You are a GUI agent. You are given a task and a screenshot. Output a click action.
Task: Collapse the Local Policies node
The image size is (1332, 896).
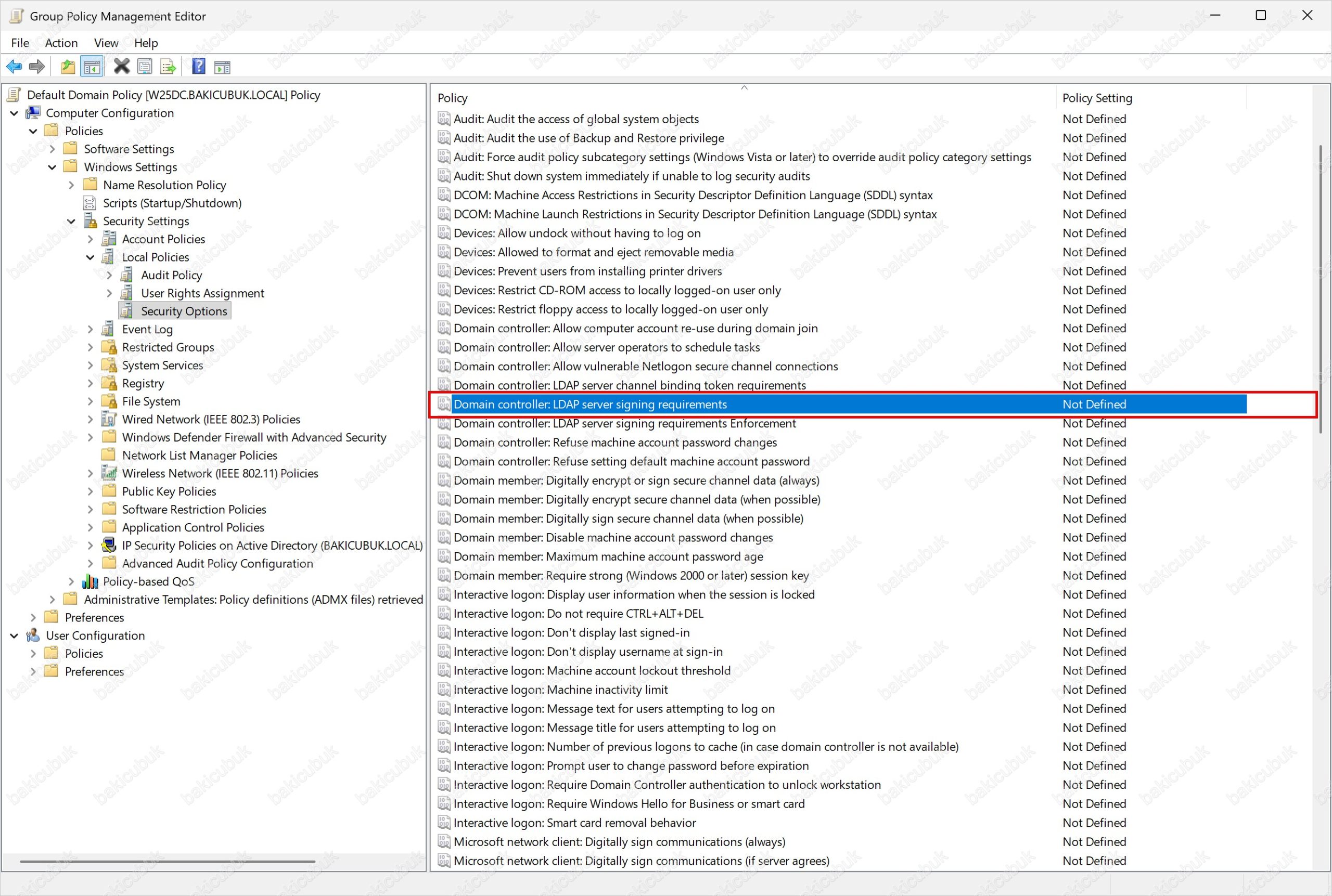[x=91, y=257]
